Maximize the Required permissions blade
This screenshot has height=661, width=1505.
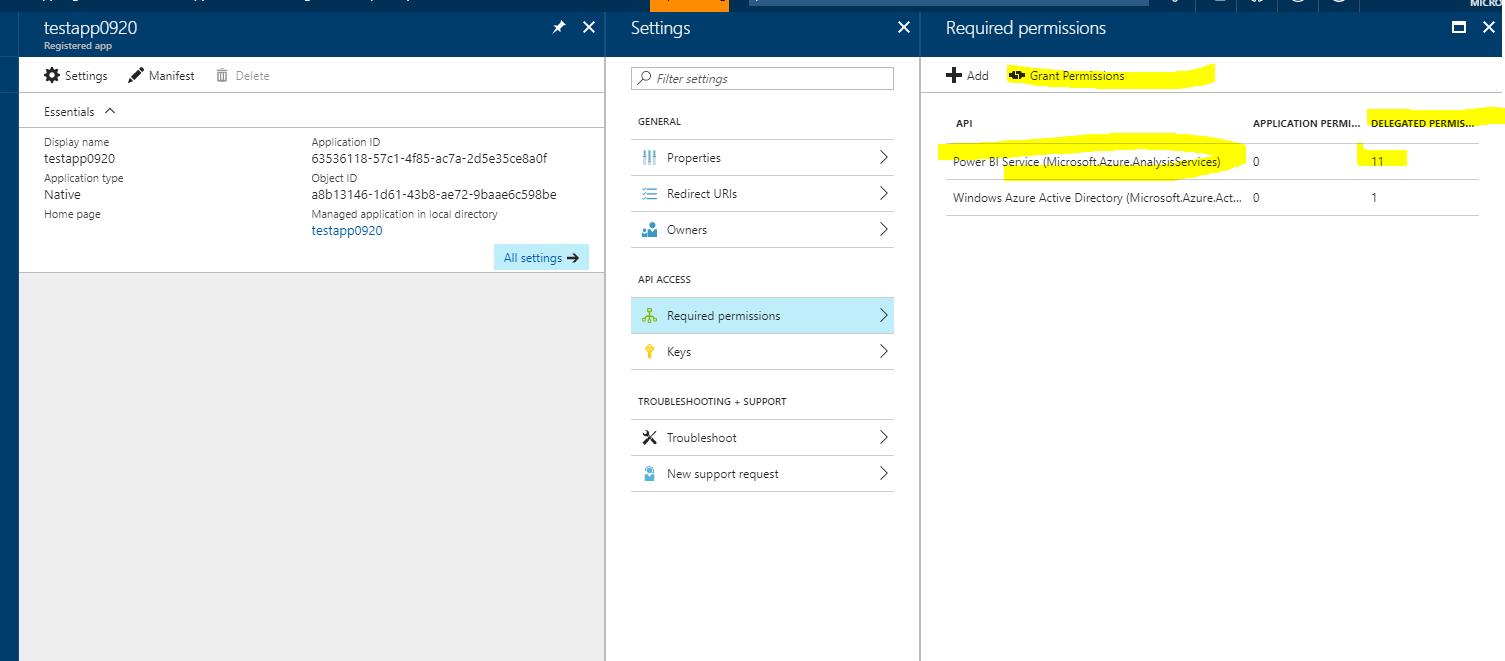coord(1459,28)
